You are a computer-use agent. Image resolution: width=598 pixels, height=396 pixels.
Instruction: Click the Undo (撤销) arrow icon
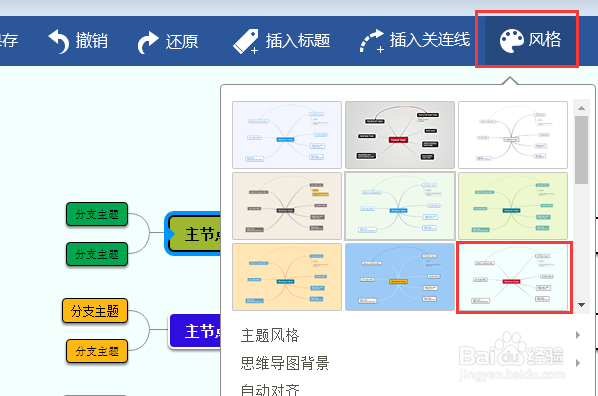[58, 41]
